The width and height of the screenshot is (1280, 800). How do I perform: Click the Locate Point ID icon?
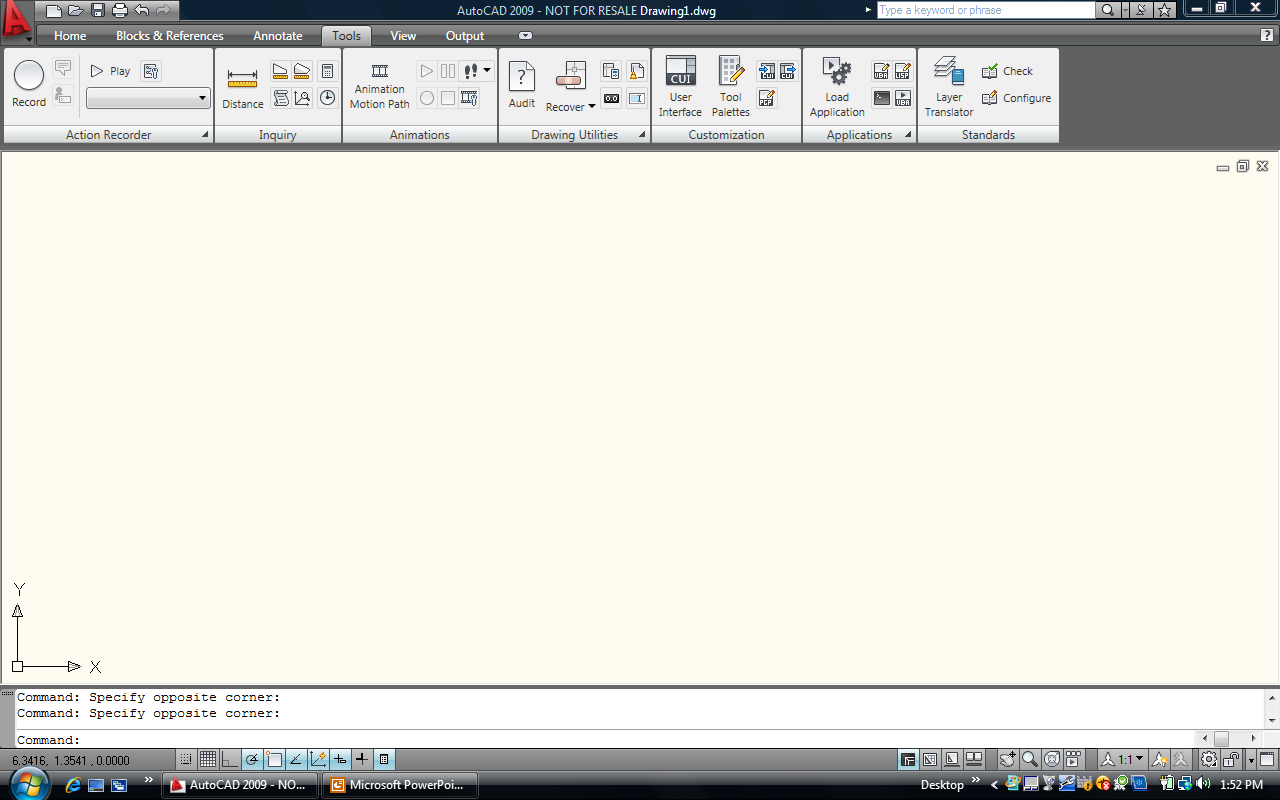(302, 98)
